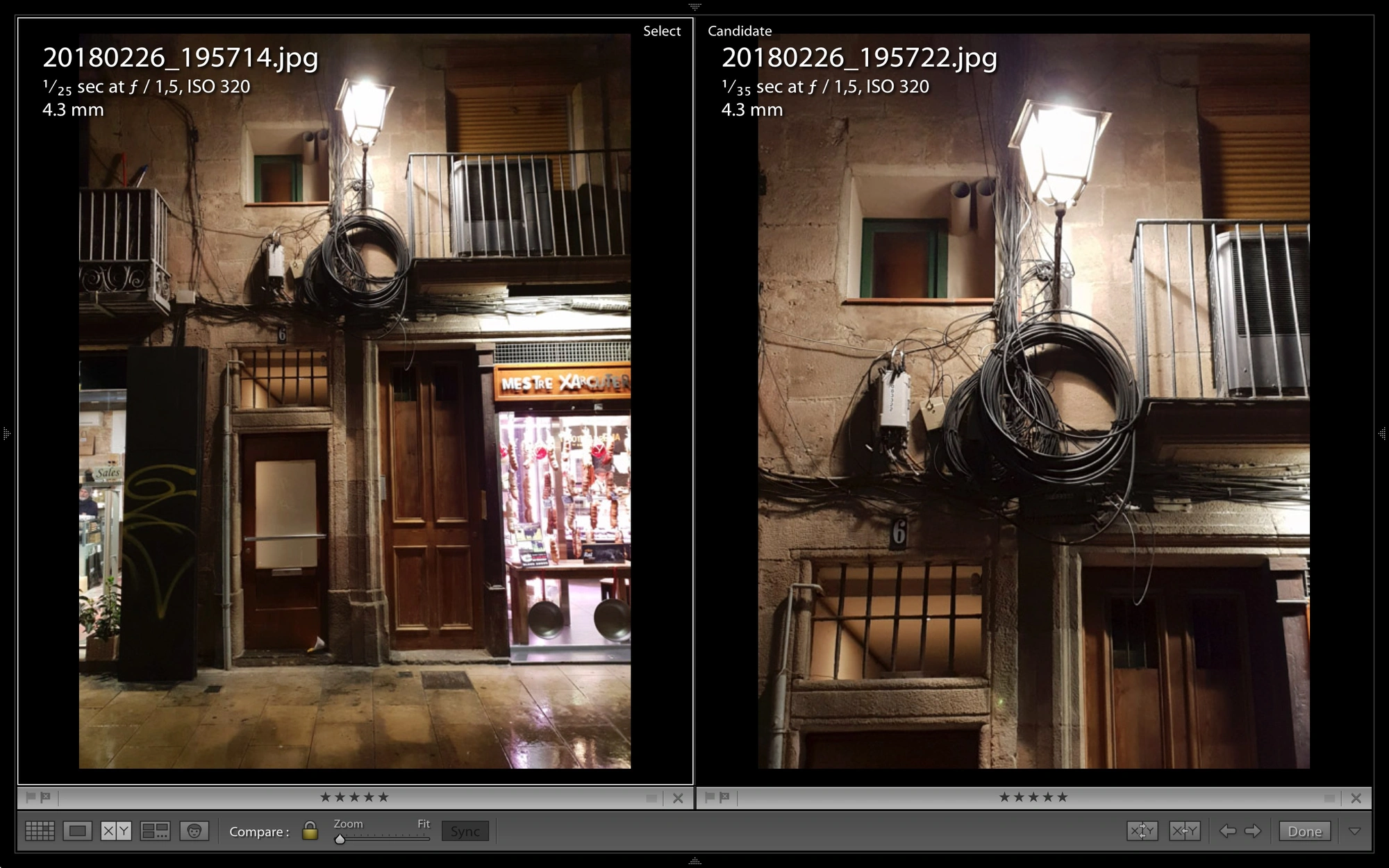
Task: Adjust the Compare zoom slider handle
Action: 340,839
